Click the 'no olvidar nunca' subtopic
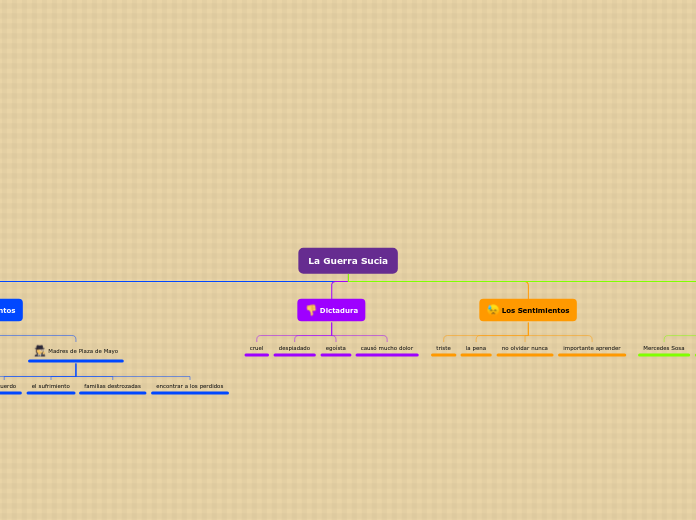696x520 pixels. tap(525, 349)
